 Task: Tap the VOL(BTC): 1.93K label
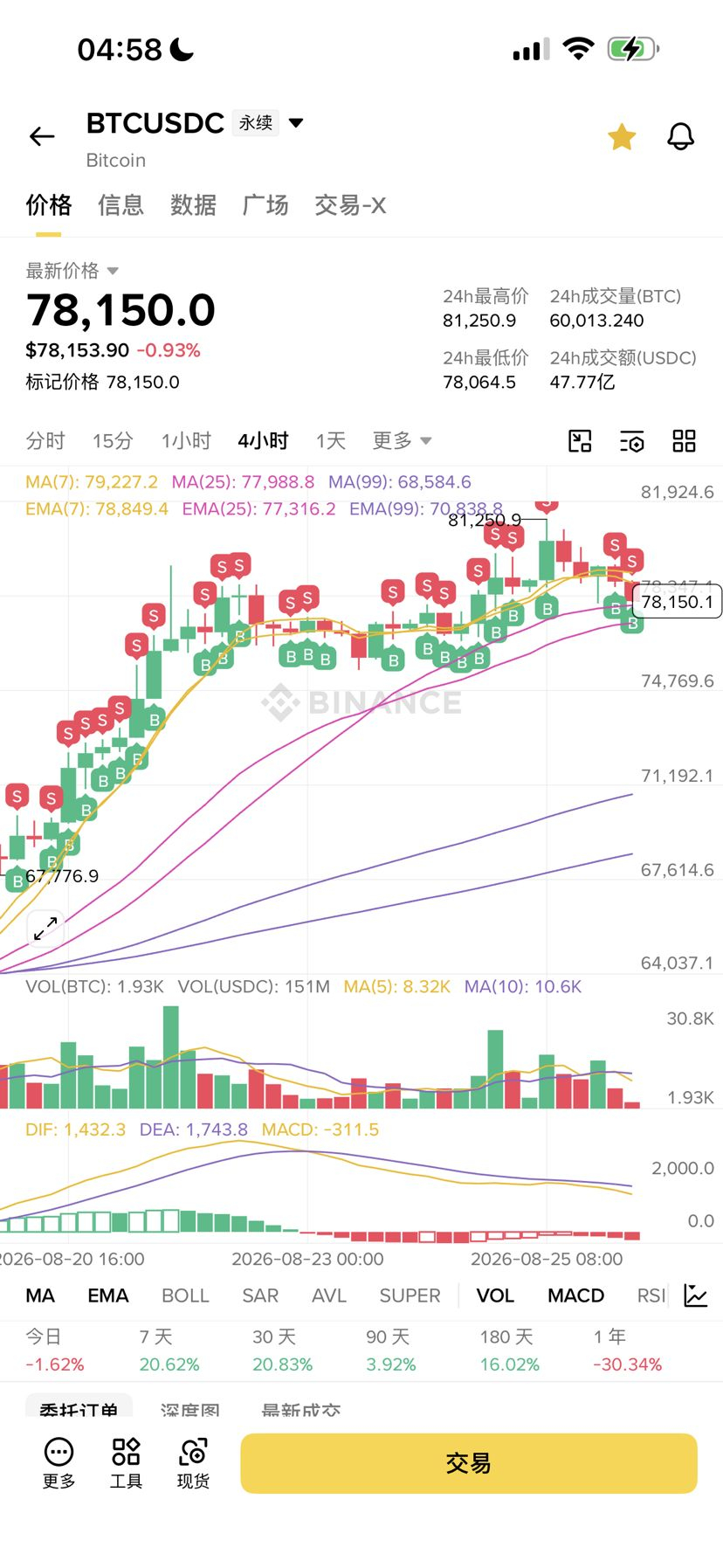click(94, 987)
